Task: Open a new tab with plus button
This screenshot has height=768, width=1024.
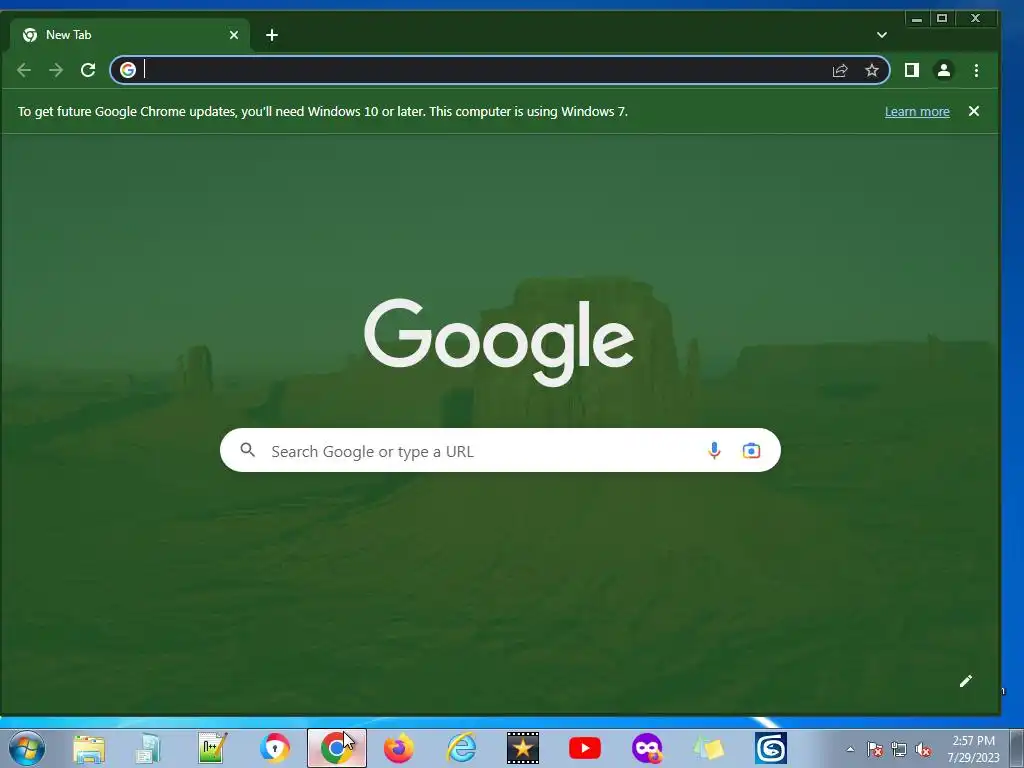Action: [272, 35]
